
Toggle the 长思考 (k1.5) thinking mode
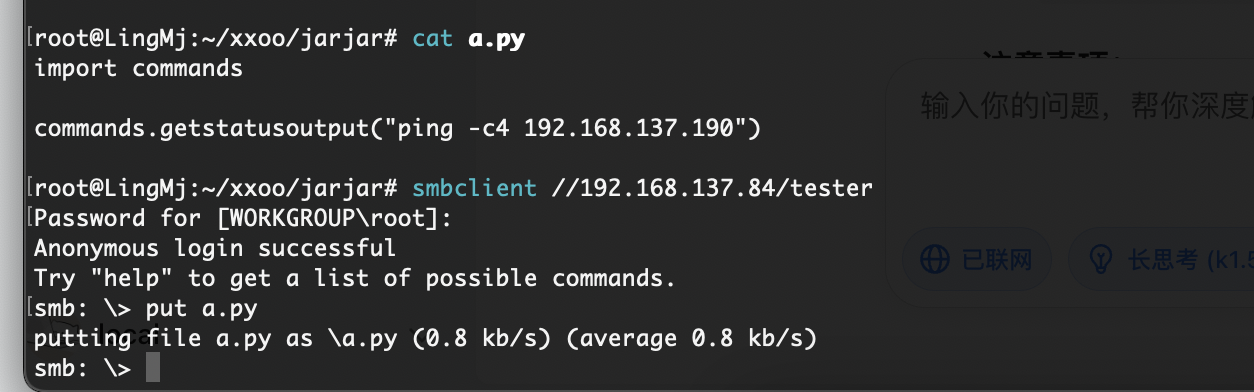pos(1163,260)
